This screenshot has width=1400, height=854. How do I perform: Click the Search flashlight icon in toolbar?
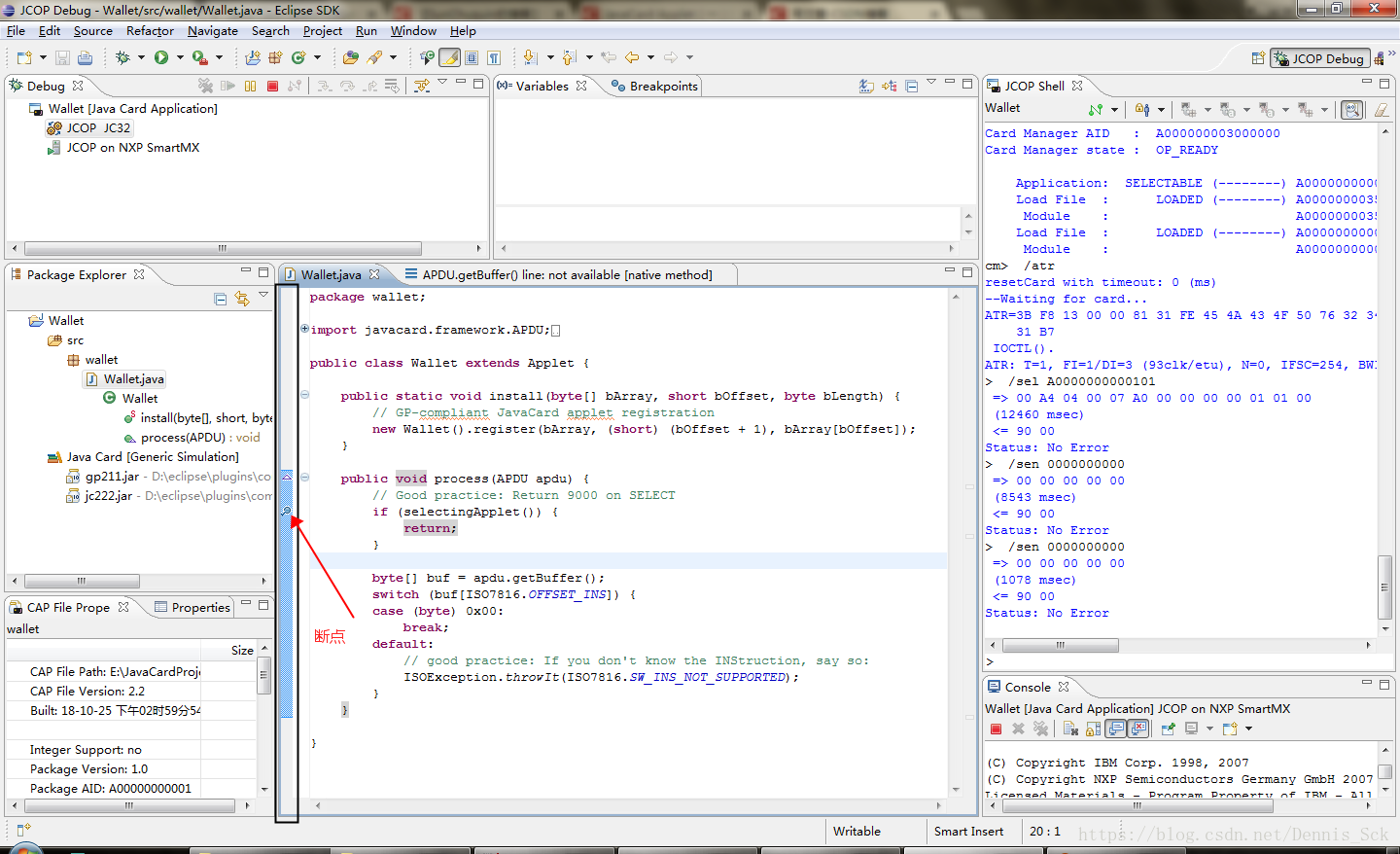pos(374,57)
